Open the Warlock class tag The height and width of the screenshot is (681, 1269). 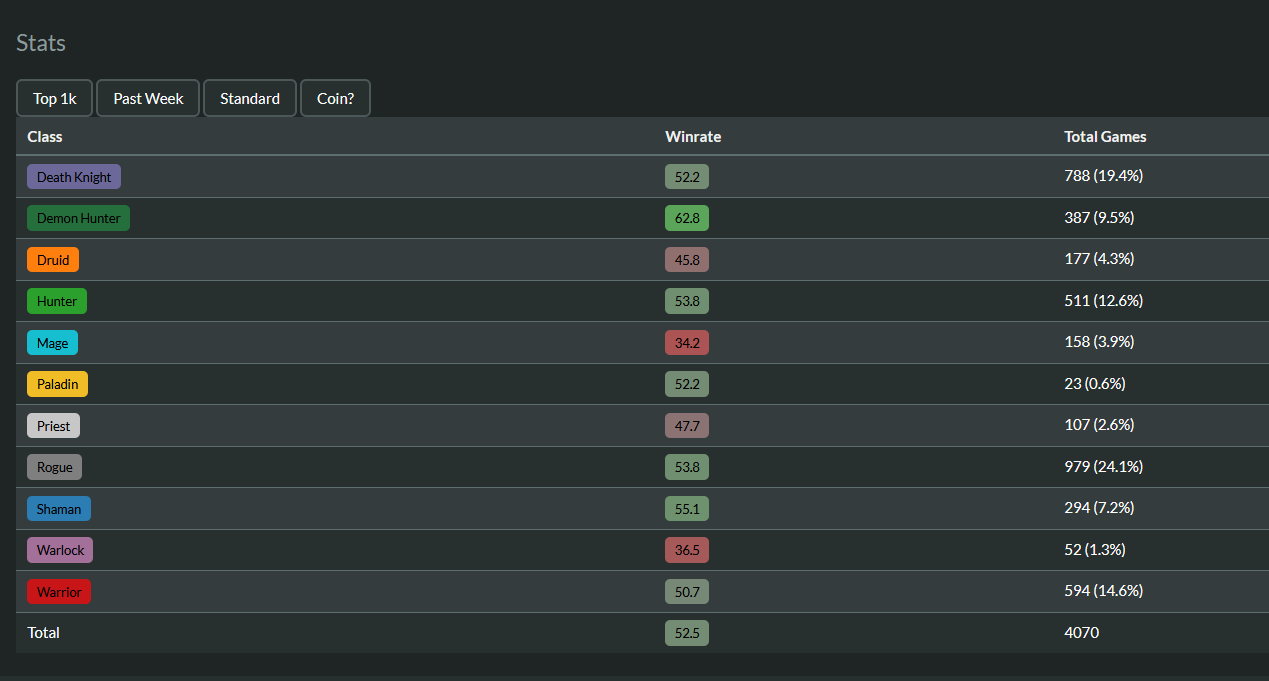(x=60, y=550)
